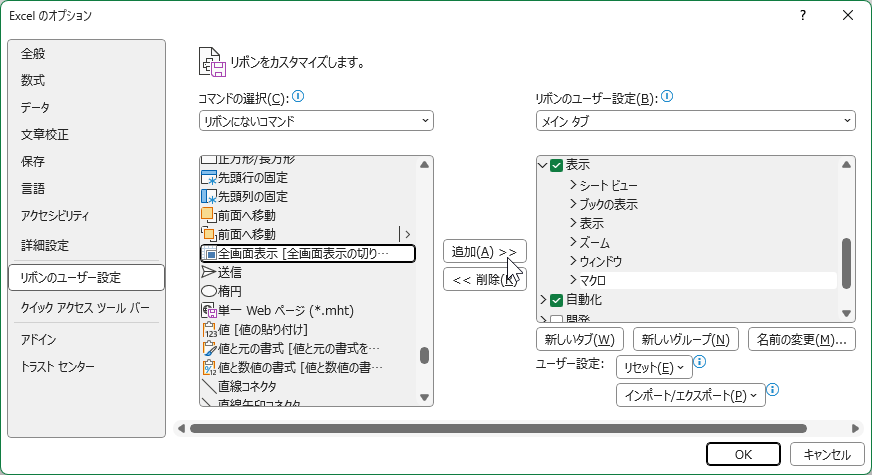Expand the ズーム group in tree
The width and height of the screenshot is (872, 475).
[573, 243]
